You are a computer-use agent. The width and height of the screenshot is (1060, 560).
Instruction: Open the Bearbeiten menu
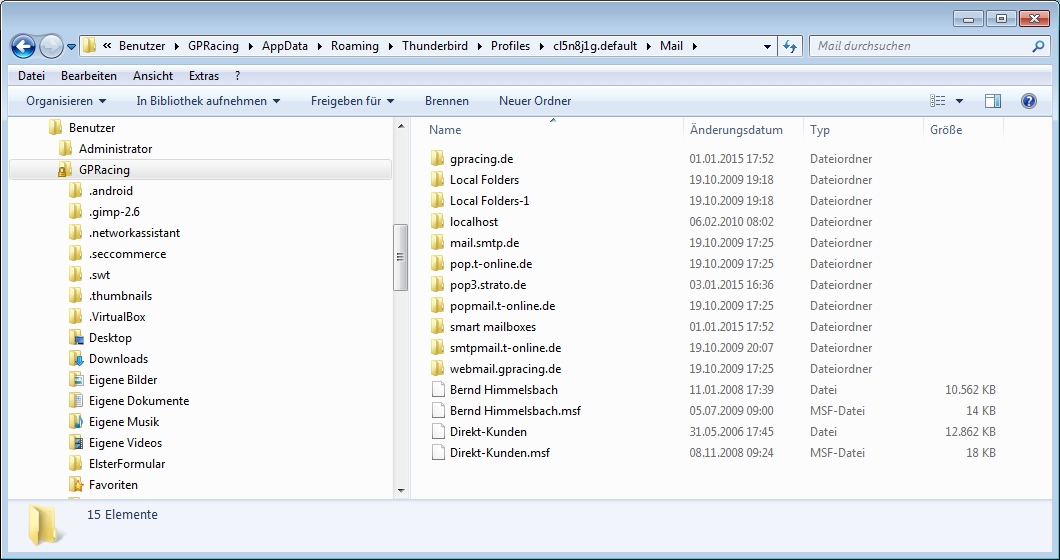[x=88, y=76]
